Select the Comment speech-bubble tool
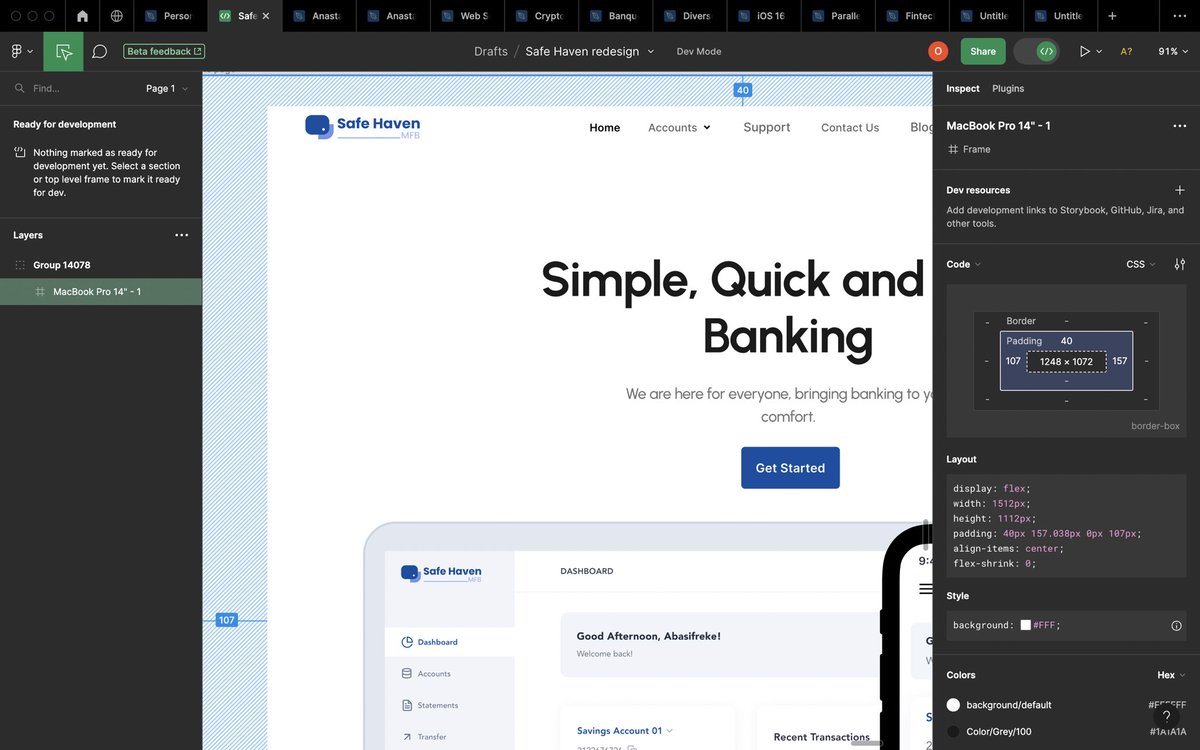Viewport: 1200px width, 750px height. coord(100,51)
